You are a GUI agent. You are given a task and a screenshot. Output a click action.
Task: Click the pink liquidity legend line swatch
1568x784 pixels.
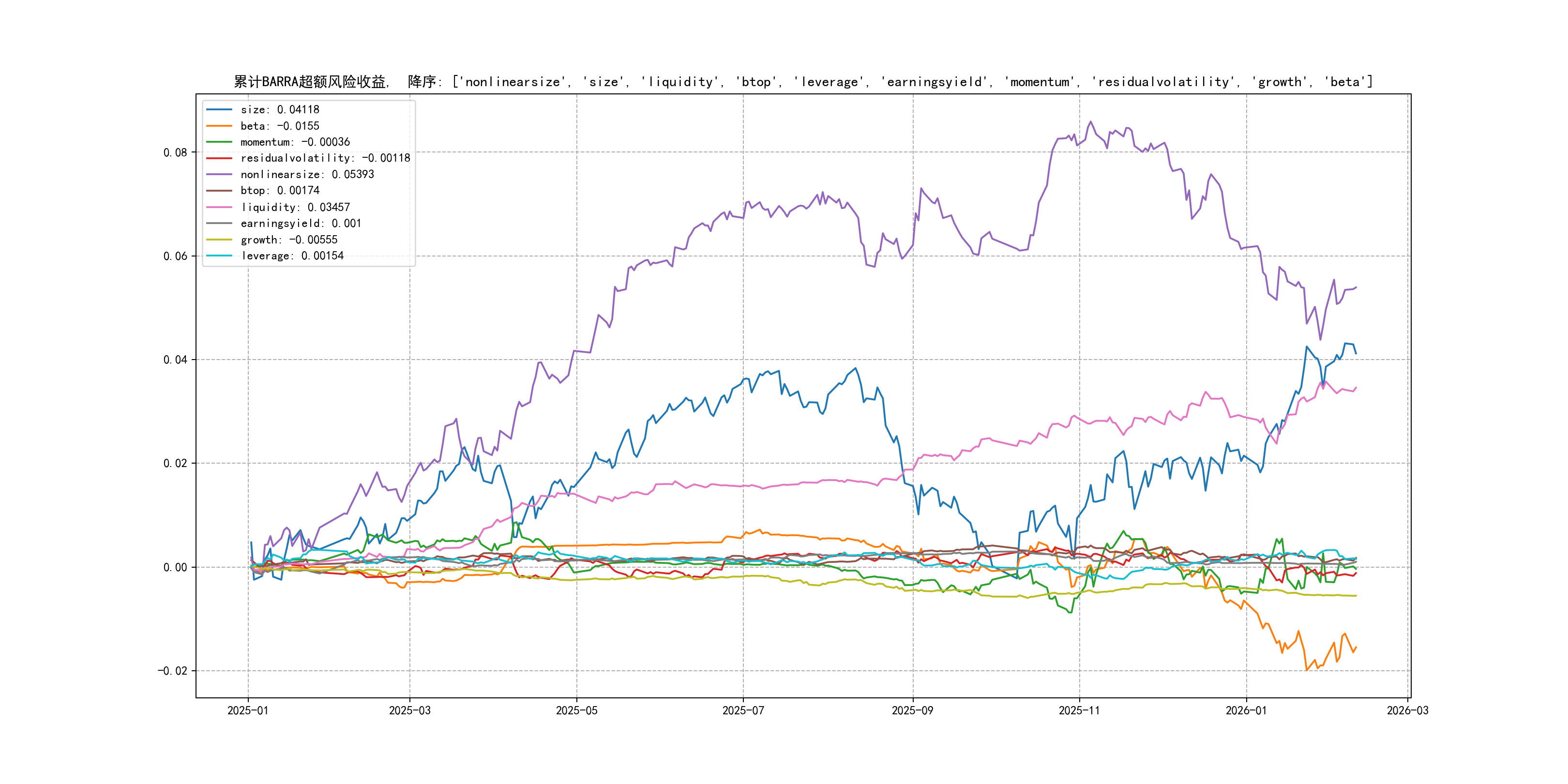click(x=219, y=208)
